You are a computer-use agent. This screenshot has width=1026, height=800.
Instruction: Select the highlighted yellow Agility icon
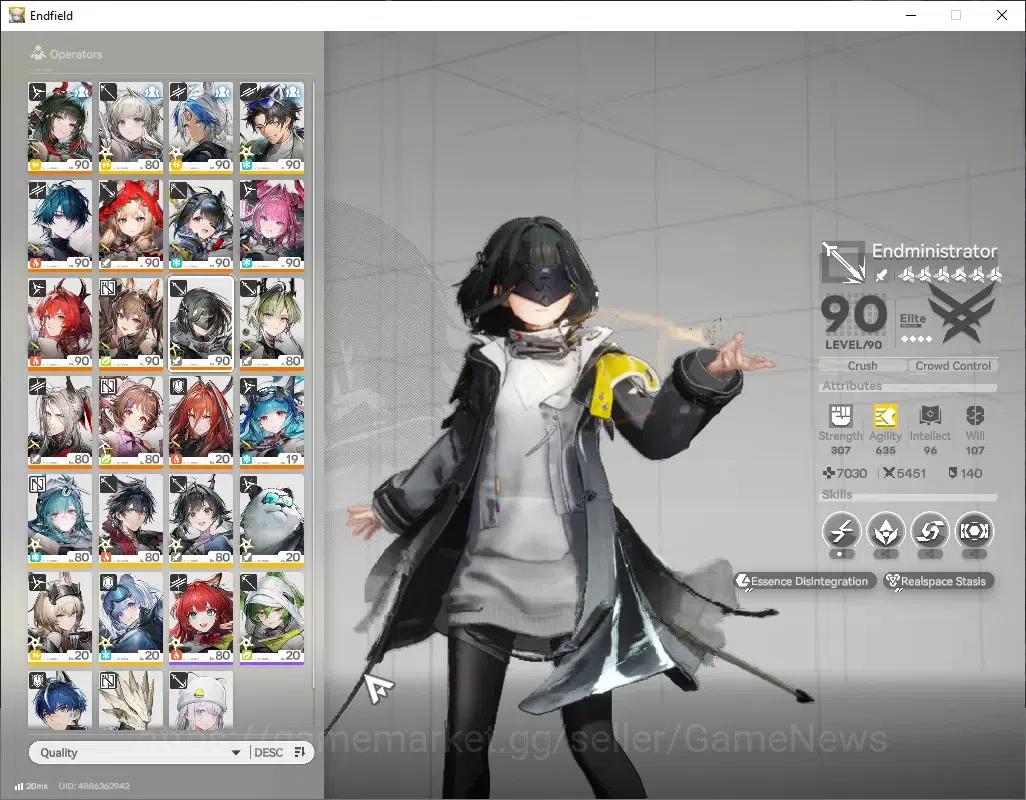[x=885, y=415]
